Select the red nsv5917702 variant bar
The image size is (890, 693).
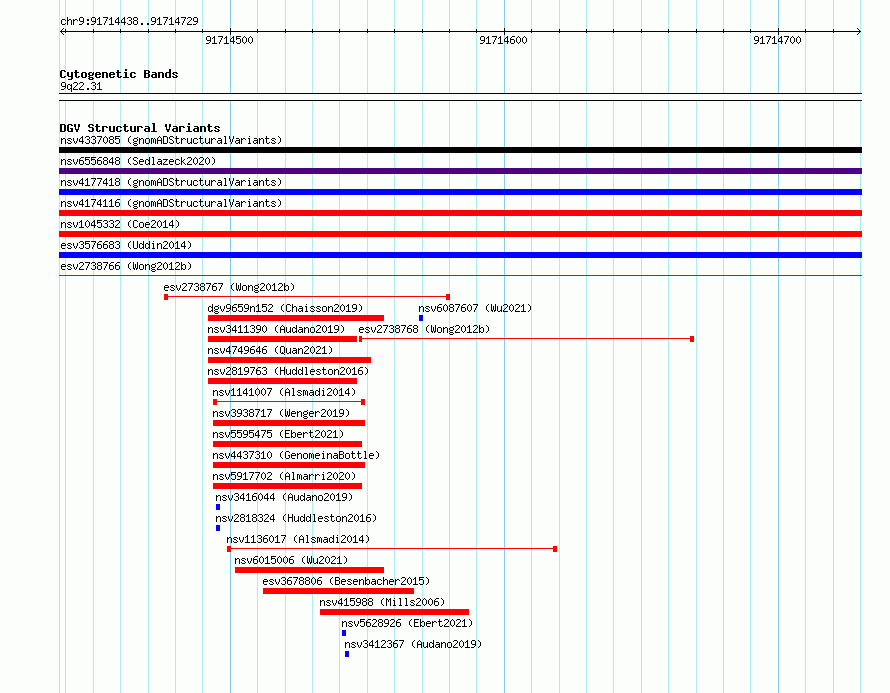(287, 486)
